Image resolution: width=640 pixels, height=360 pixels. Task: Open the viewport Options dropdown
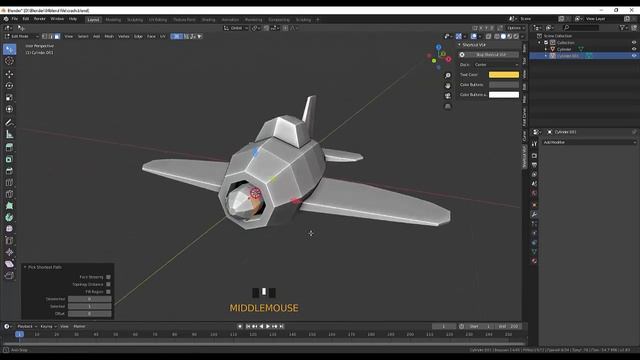click(x=515, y=28)
